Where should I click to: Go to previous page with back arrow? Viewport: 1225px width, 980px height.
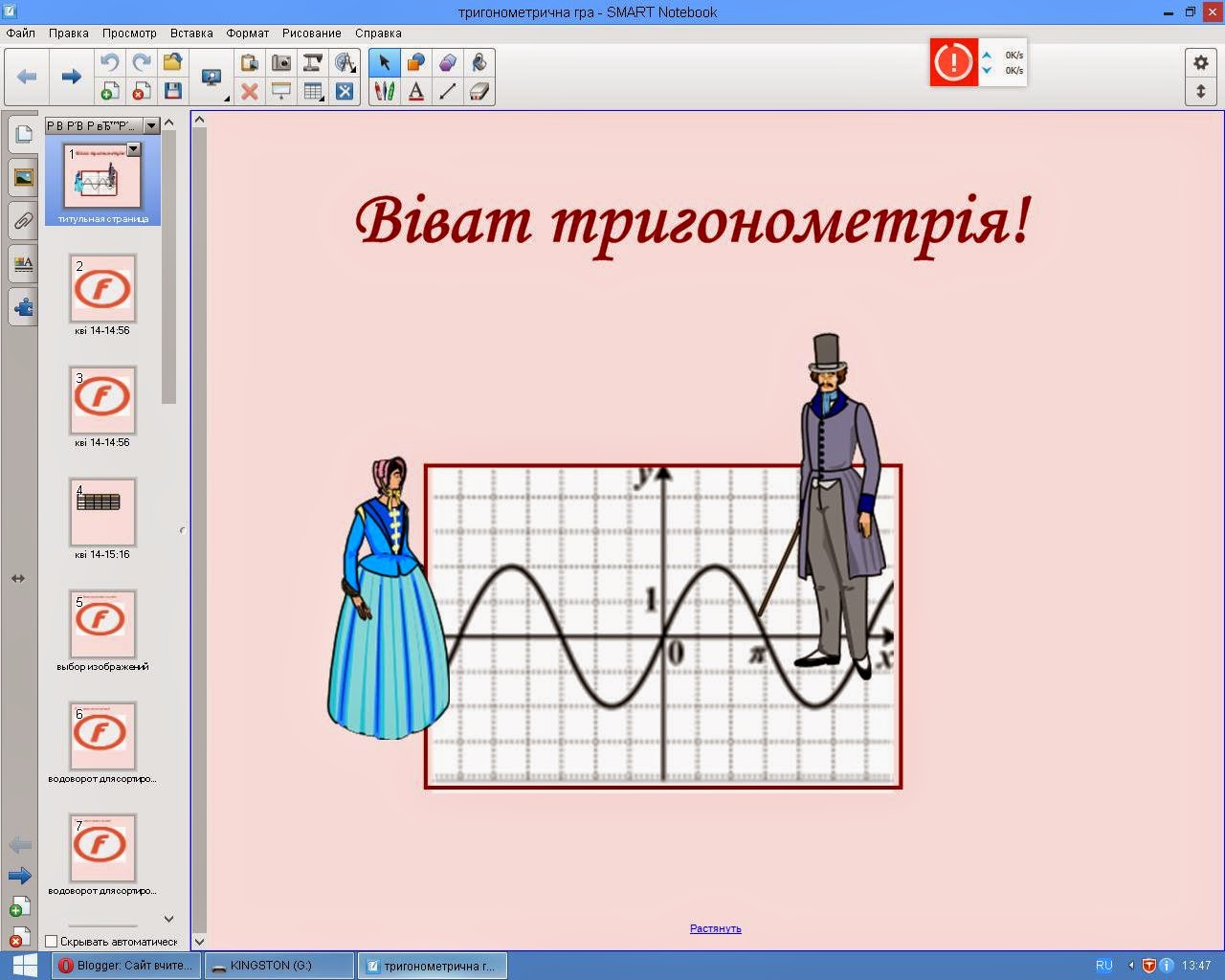point(27,77)
